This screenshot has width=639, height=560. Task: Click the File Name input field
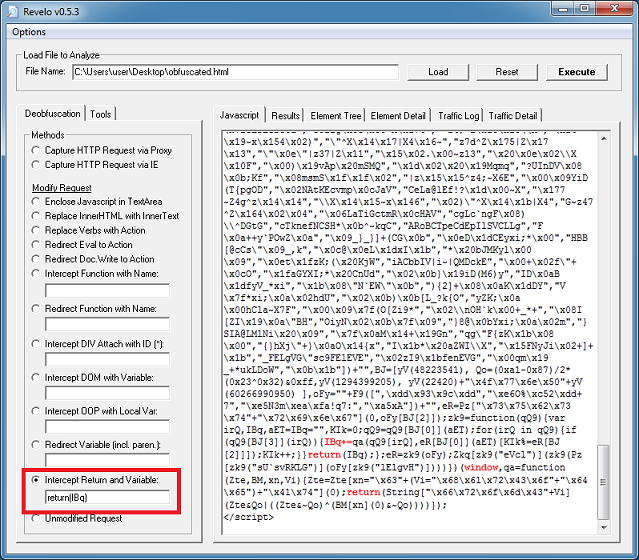tap(235, 72)
